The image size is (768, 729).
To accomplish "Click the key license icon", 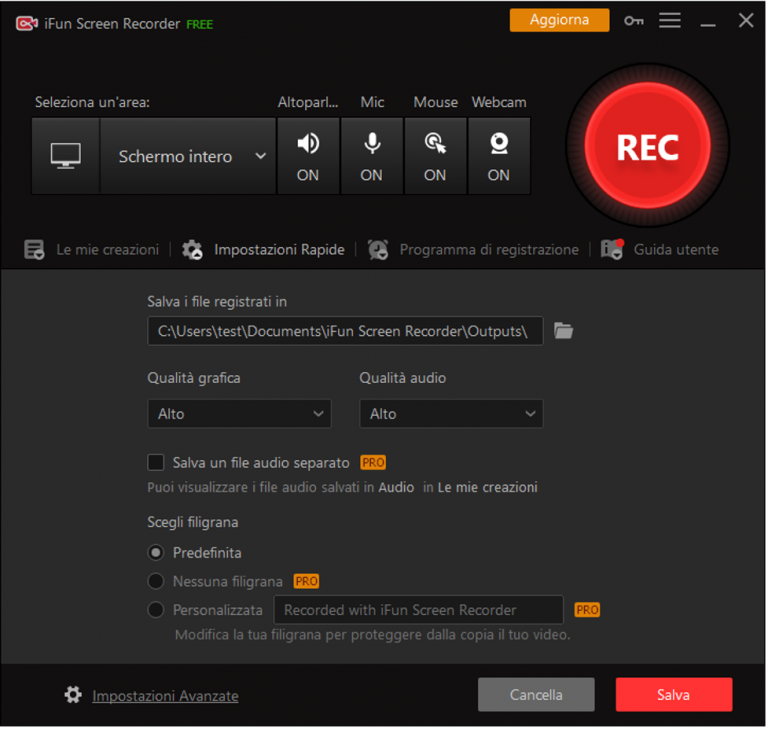I will (x=633, y=21).
